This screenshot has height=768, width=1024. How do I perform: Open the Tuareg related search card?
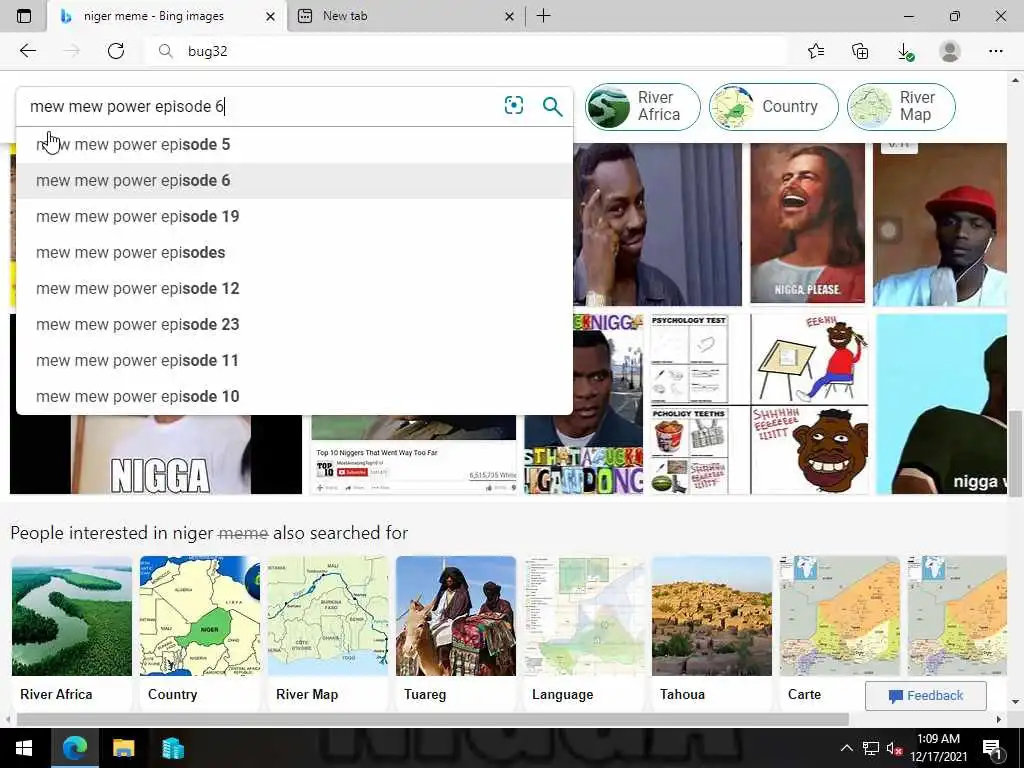(456, 631)
